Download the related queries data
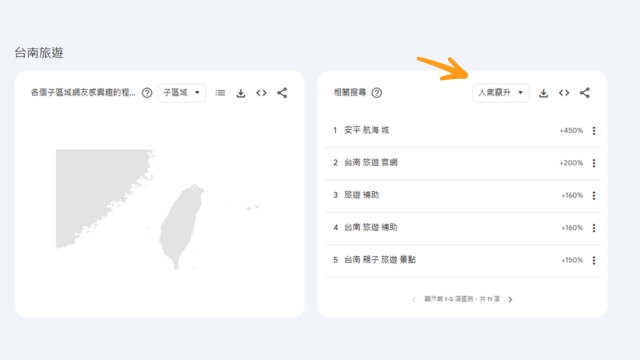Image resolution: width=640 pixels, height=360 pixels. pos(543,93)
